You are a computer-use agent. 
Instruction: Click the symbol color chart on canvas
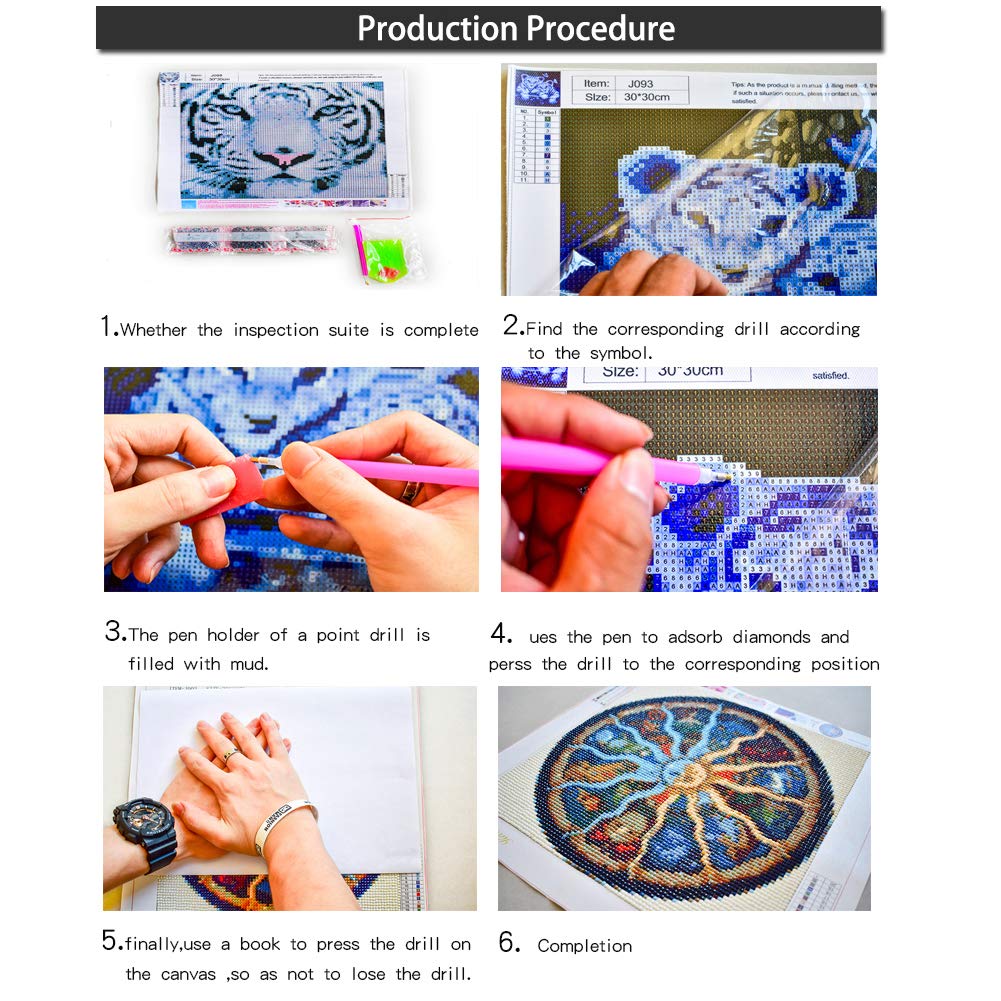coord(537,147)
